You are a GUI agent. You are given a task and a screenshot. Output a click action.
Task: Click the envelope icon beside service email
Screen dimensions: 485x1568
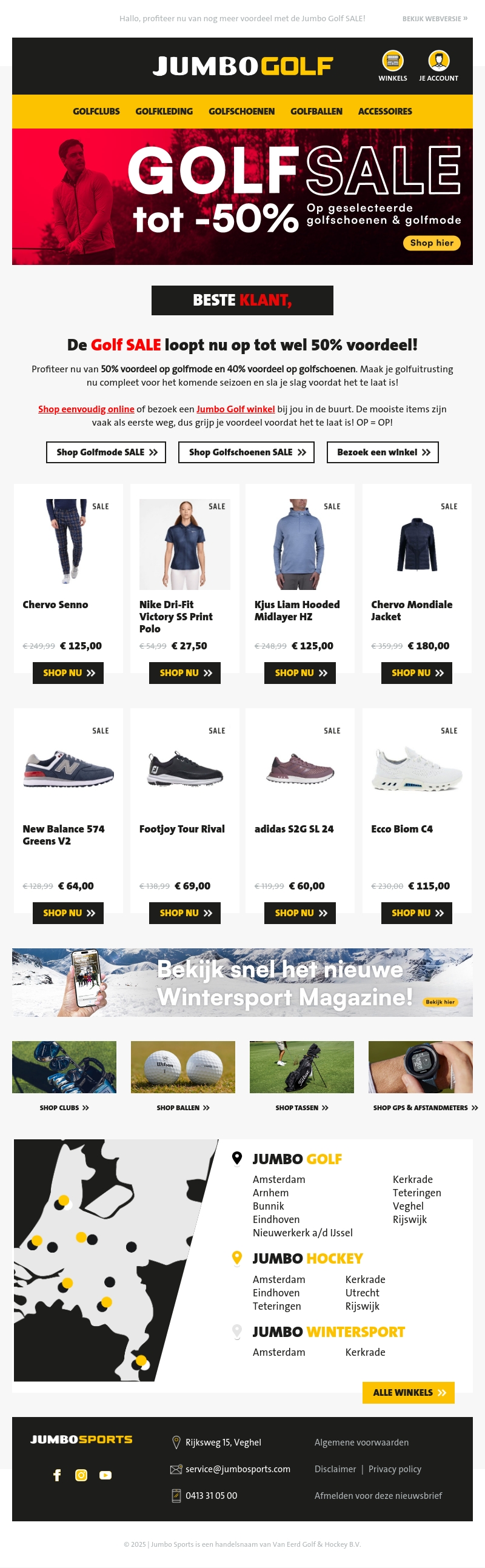[176, 1469]
